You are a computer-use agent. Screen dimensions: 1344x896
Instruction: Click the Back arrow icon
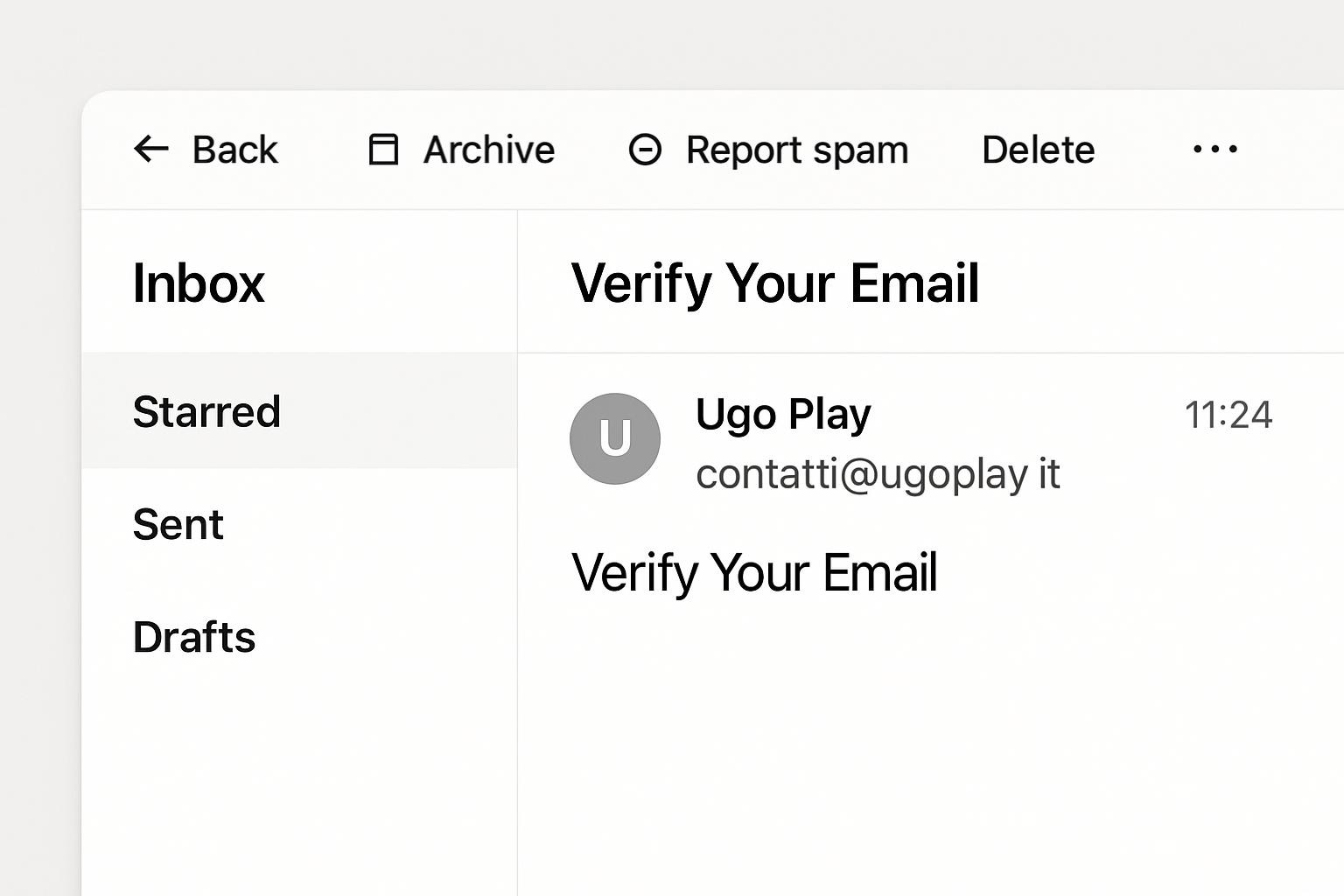pos(150,149)
